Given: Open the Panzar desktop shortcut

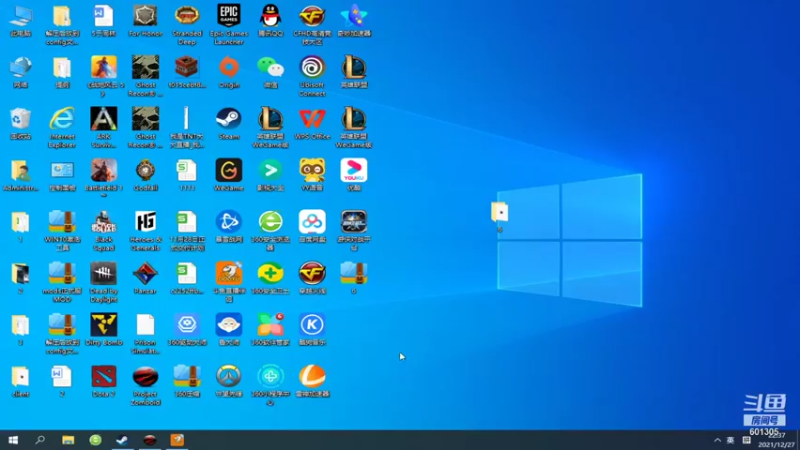Looking at the screenshot, I should pyautogui.click(x=145, y=279).
